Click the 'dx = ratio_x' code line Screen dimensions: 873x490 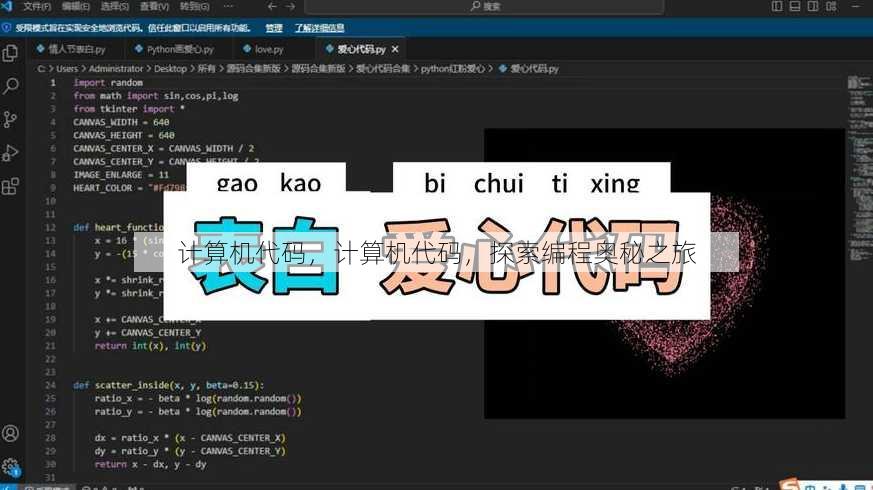coord(190,438)
